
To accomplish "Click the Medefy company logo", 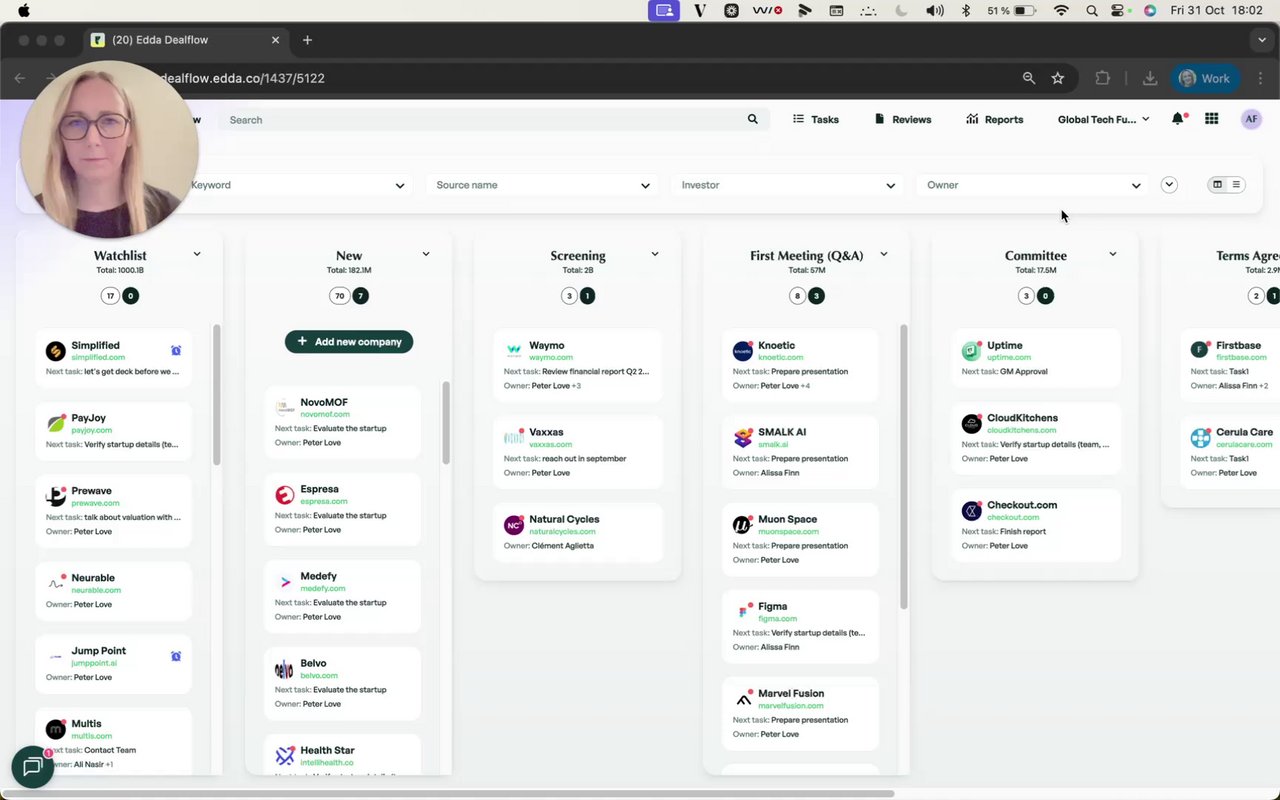I will (x=285, y=582).
